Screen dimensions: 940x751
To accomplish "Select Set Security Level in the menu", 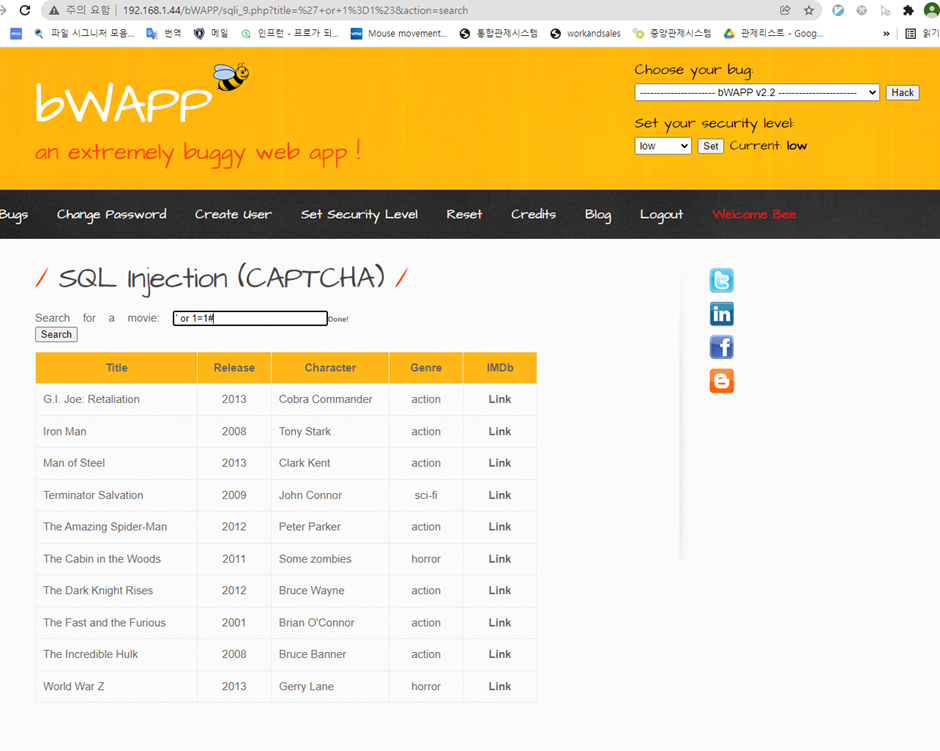I will click(359, 215).
